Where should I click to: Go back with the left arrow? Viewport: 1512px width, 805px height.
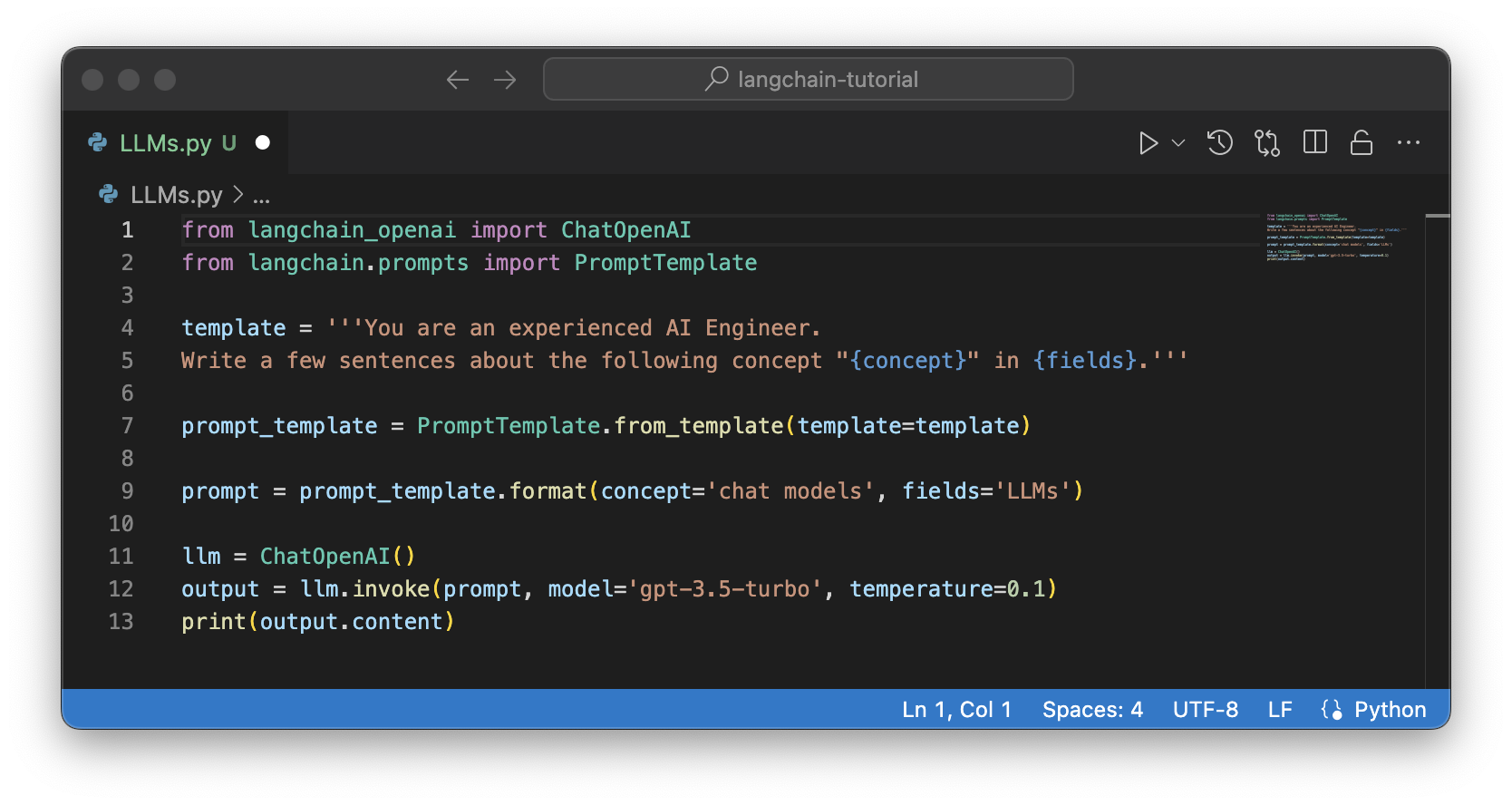coord(458,80)
